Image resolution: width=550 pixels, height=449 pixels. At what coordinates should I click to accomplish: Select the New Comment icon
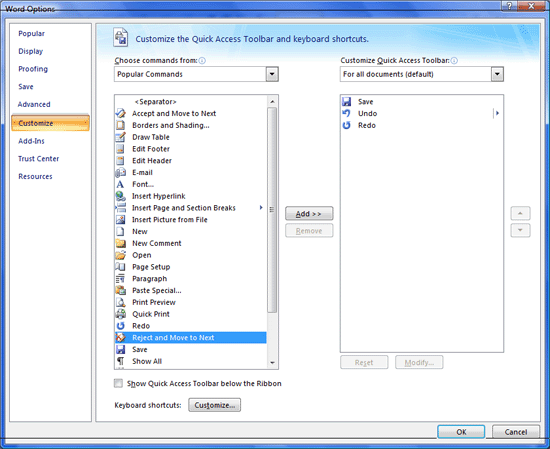click(120, 243)
